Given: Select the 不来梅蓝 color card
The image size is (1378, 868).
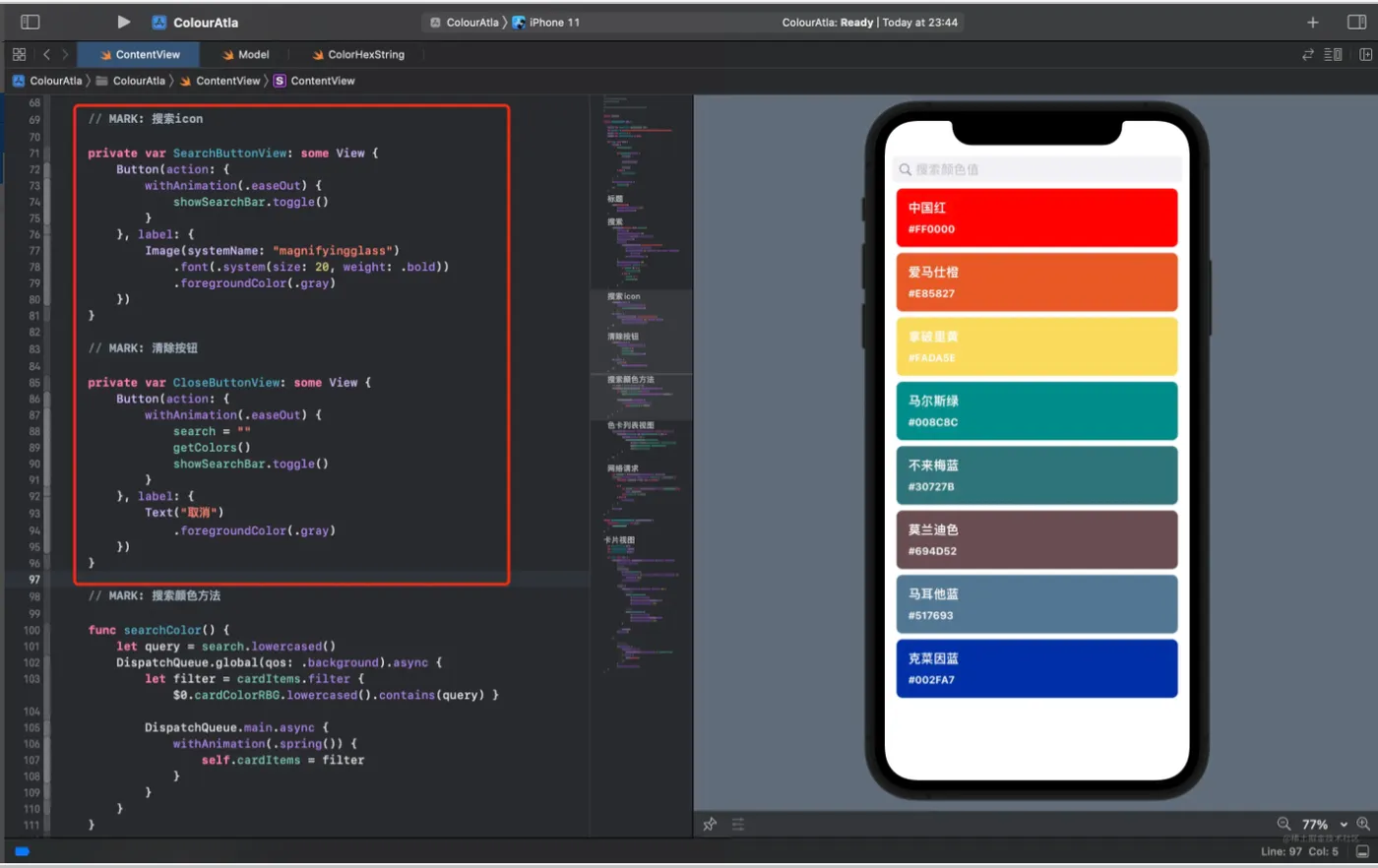Looking at the screenshot, I should (x=1036, y=475).
